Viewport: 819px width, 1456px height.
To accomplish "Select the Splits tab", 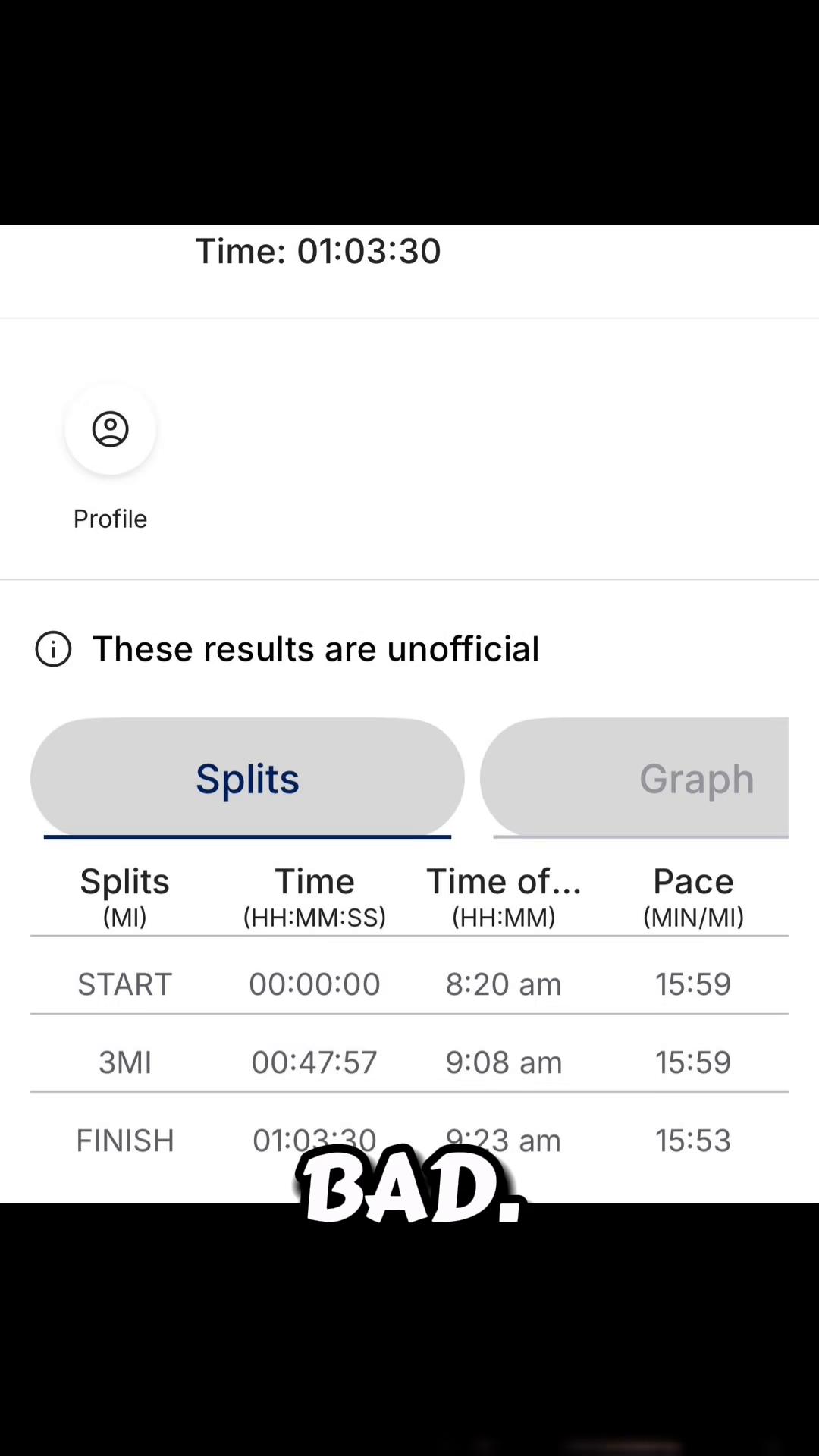I will 247,778.
